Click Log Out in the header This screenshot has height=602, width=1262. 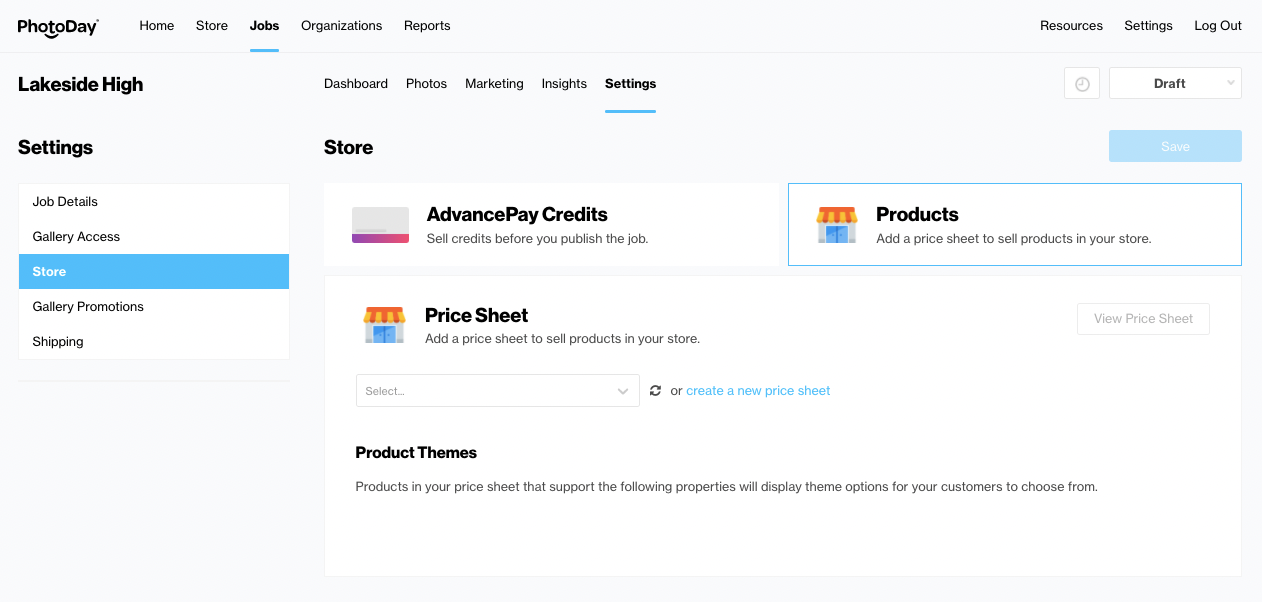pyautogui.click(x=1218, y=26)
